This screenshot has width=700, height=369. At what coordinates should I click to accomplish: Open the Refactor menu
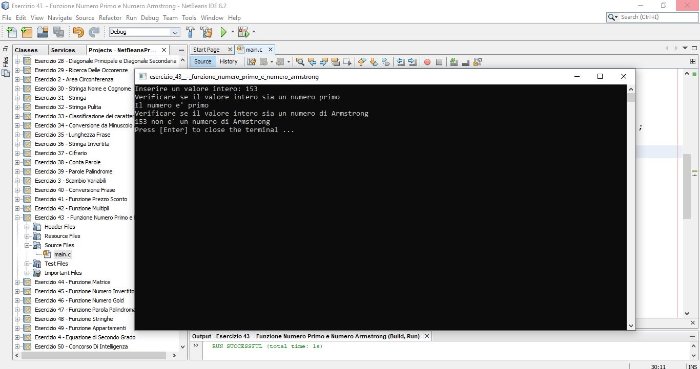[110, 18]
